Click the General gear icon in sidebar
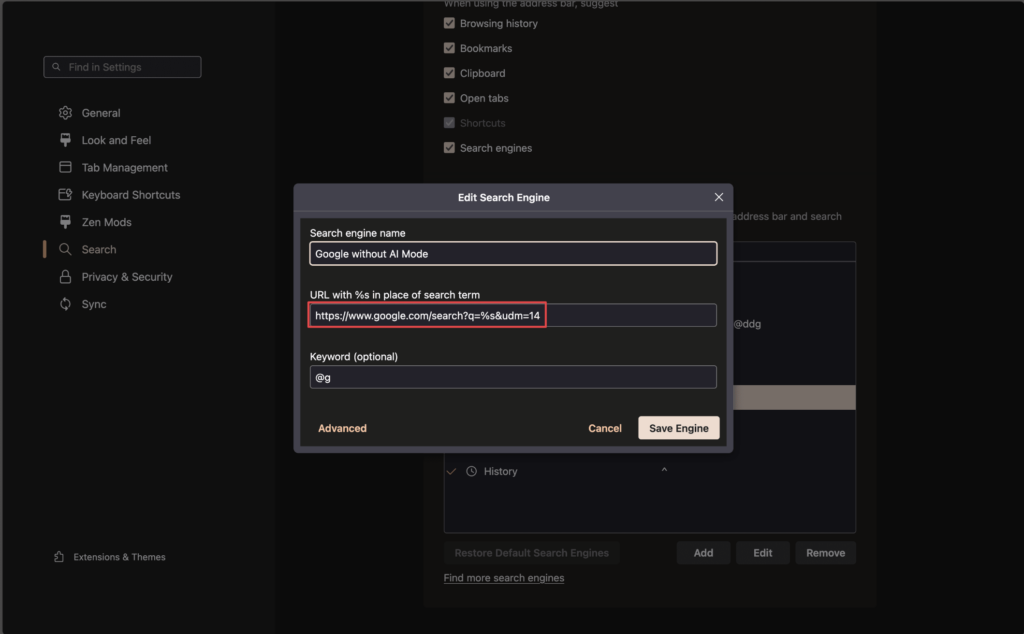1024x634 pixels. pos(65,113)
